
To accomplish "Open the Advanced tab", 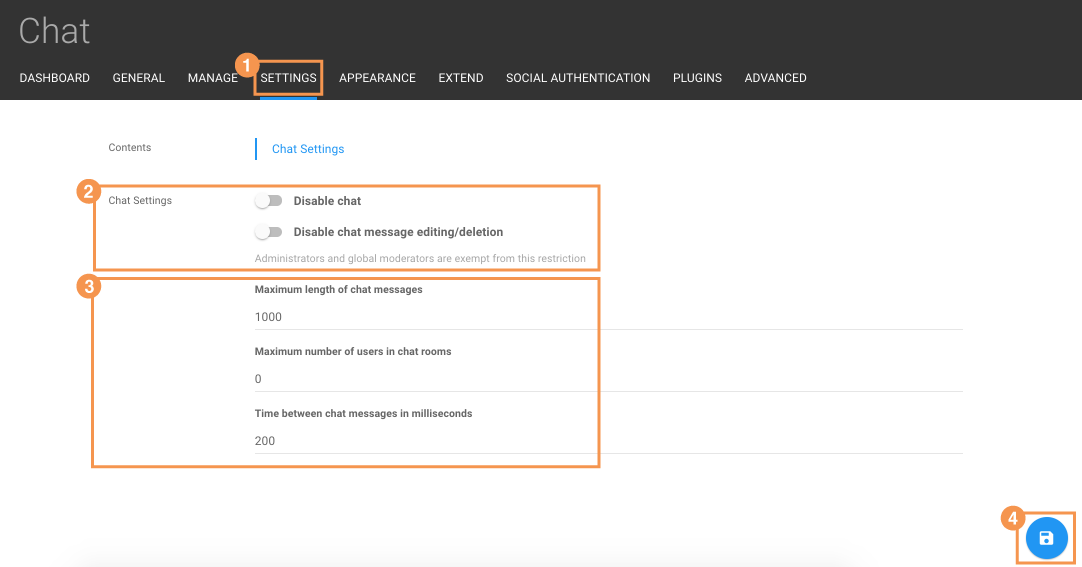I will coord(776,78).
